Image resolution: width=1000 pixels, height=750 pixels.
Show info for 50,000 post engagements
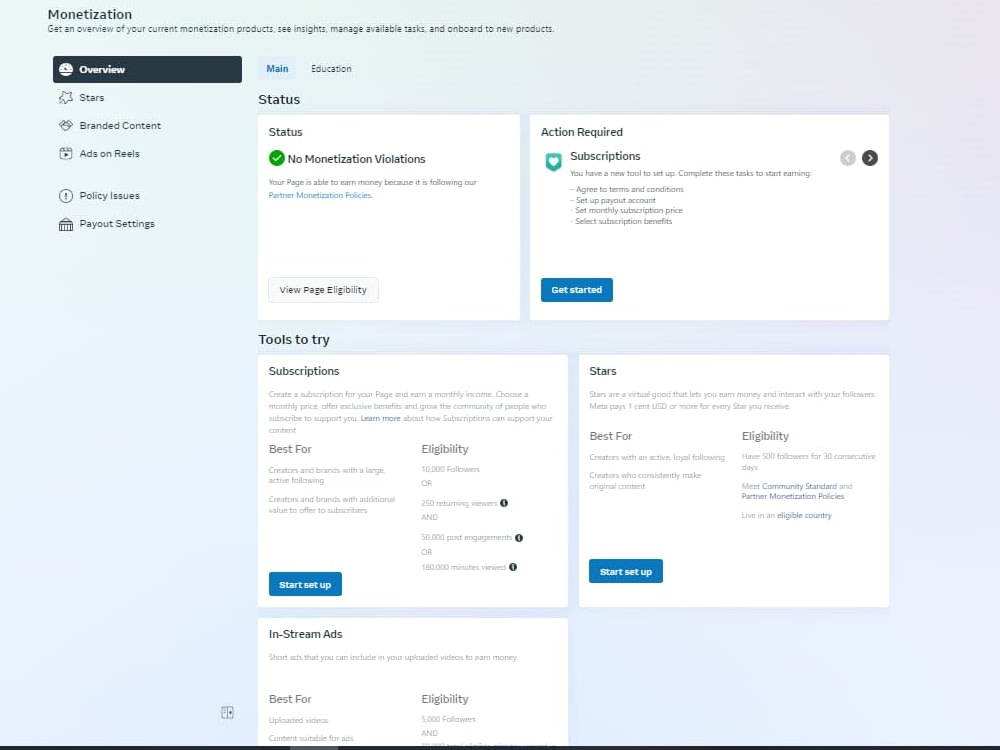[519, 538]
